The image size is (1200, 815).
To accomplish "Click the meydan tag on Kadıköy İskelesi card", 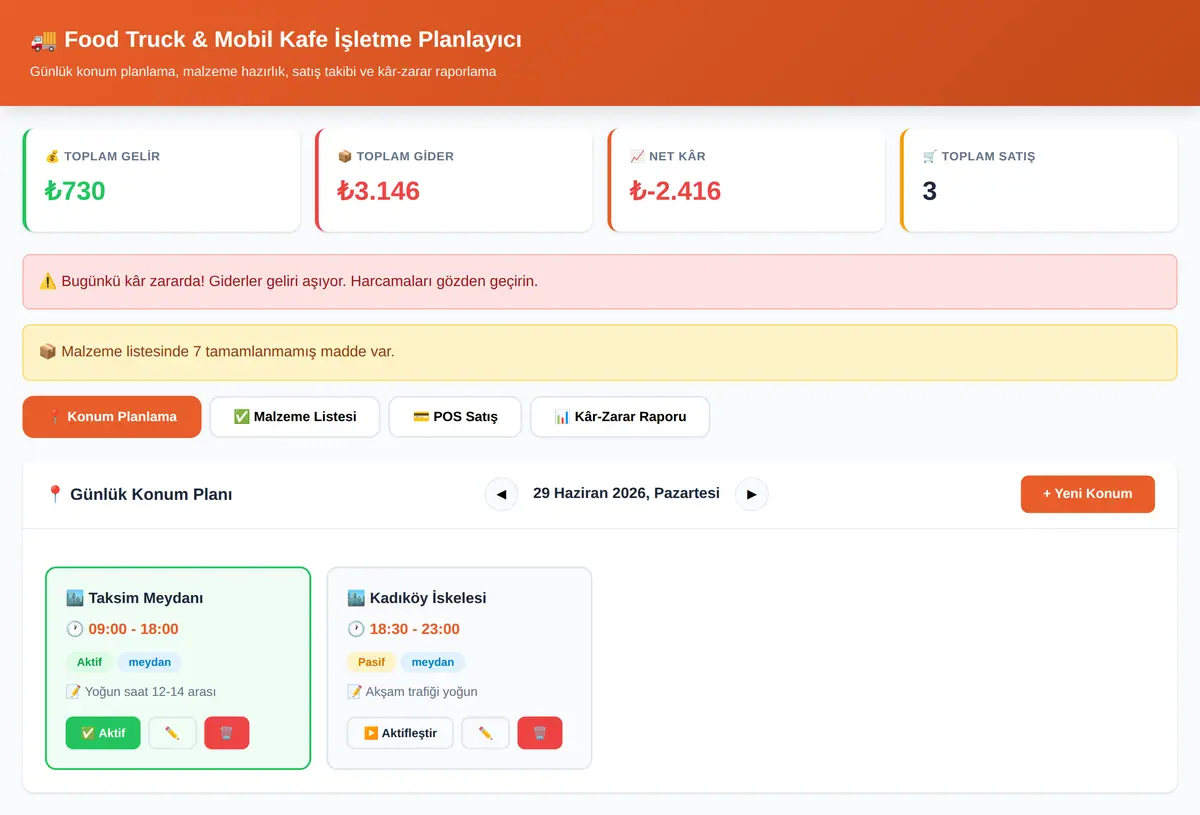I will (433, 662).
